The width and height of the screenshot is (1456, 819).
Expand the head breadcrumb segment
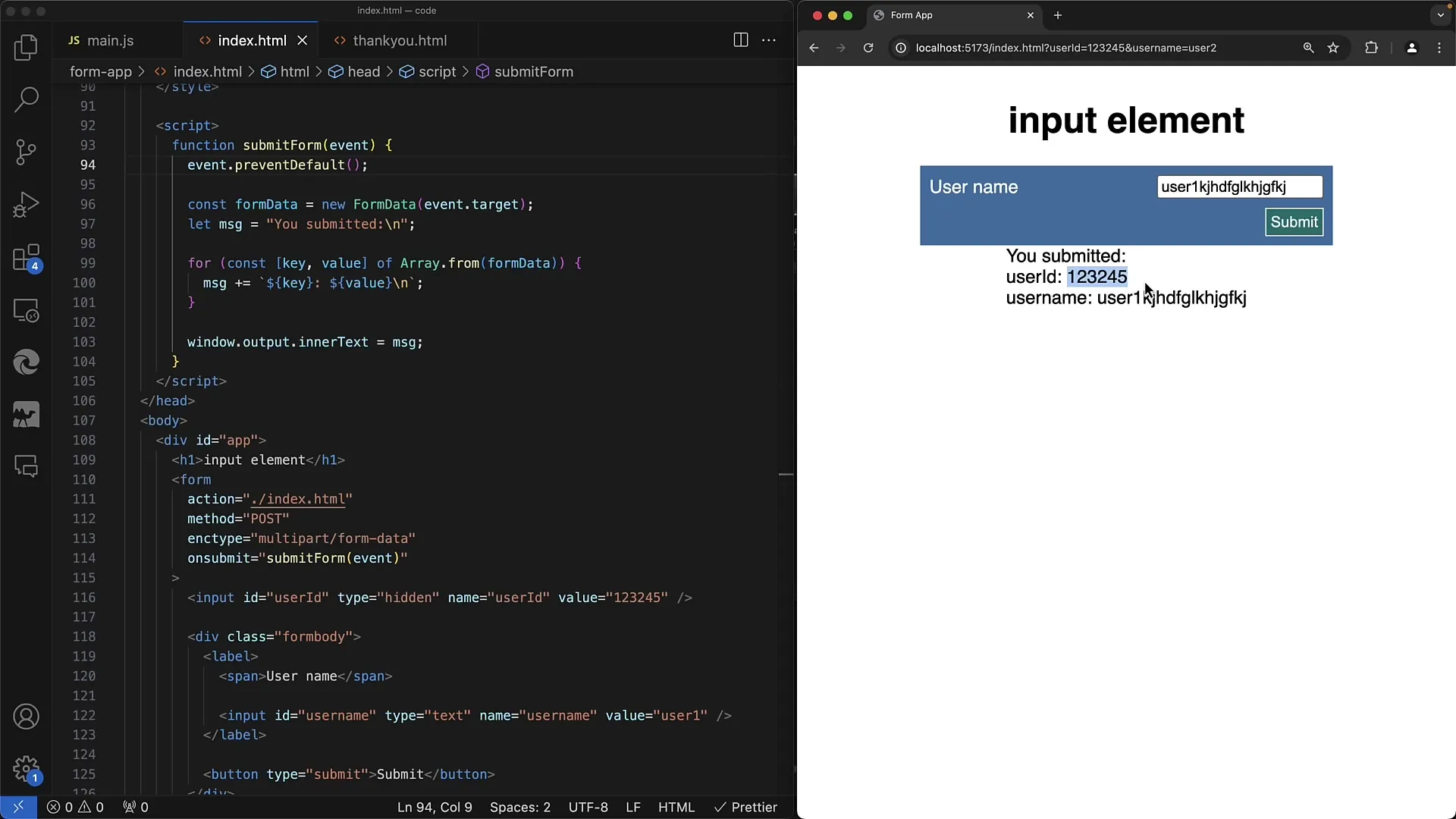[363, 71]
